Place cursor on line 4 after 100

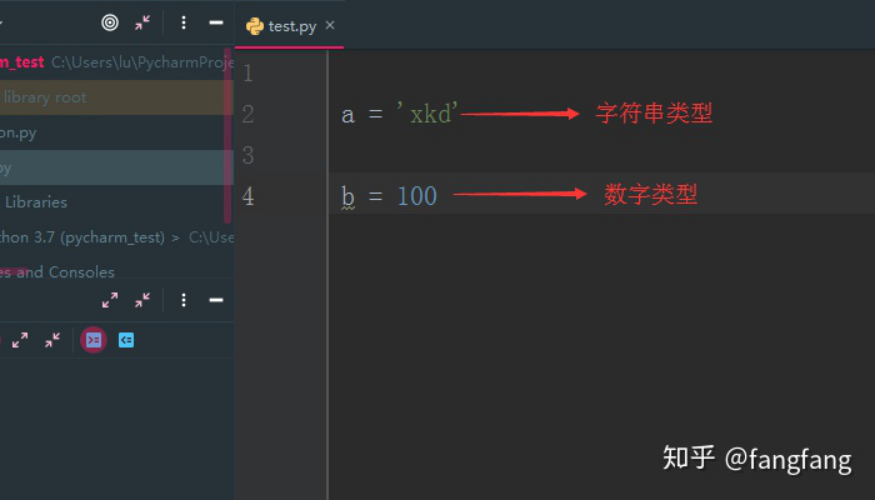438,196
